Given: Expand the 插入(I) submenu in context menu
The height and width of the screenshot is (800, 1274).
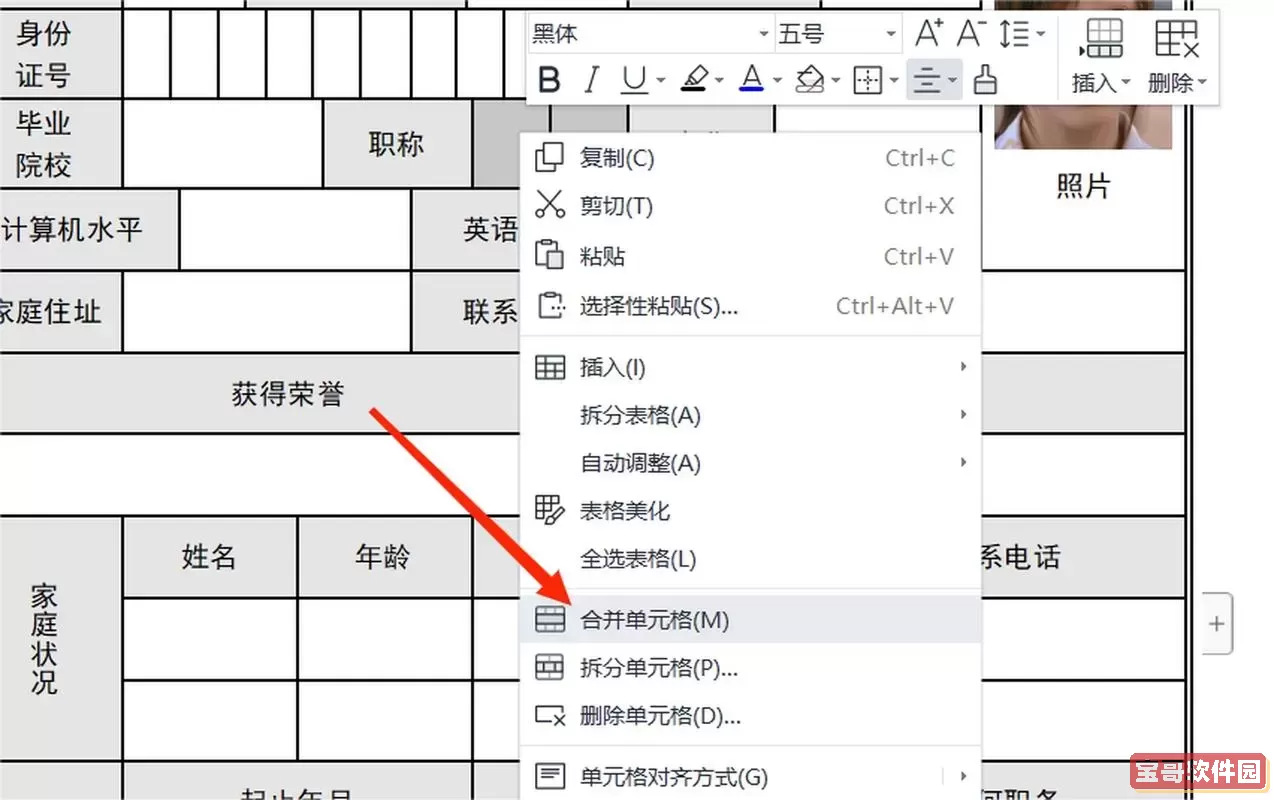Looking at the screenshot, I should (x=613, y=367).
